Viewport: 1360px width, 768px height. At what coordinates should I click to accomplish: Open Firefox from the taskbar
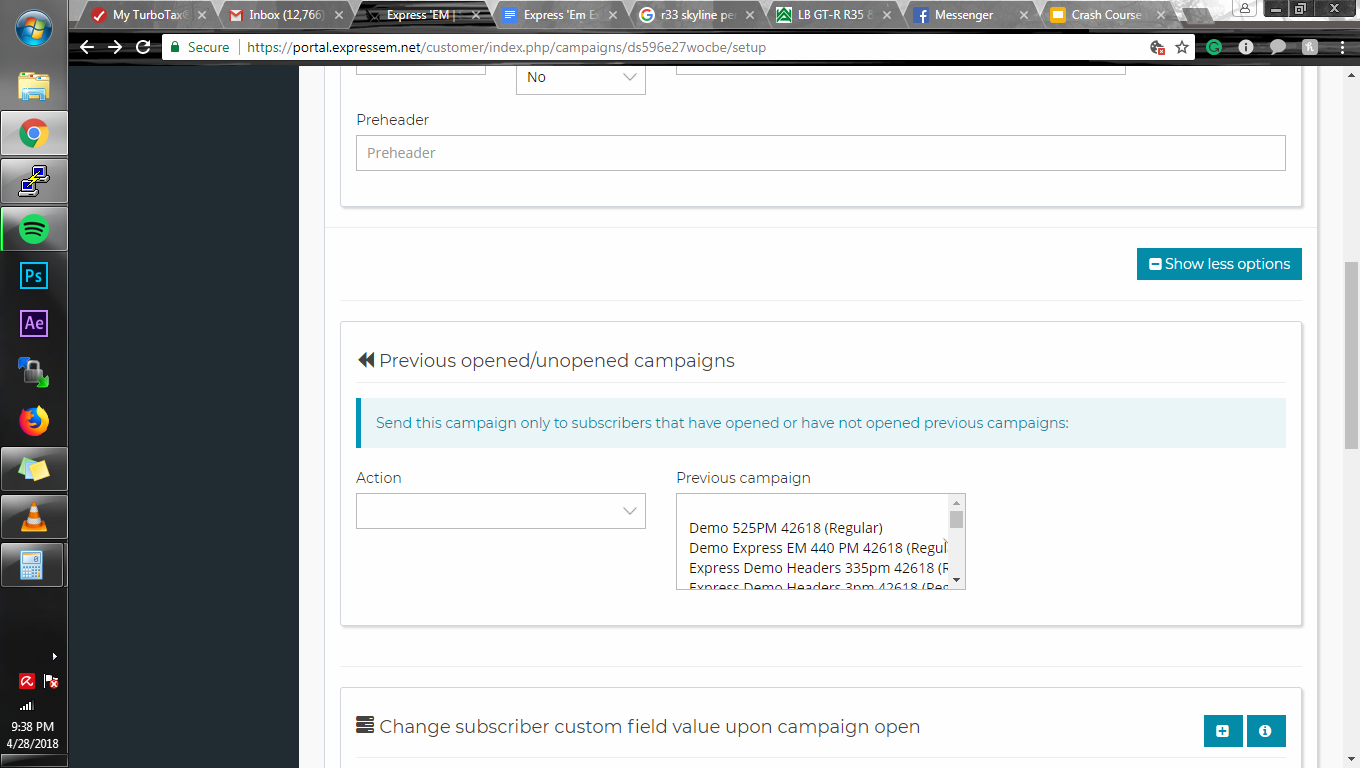(x=34, y=421)
